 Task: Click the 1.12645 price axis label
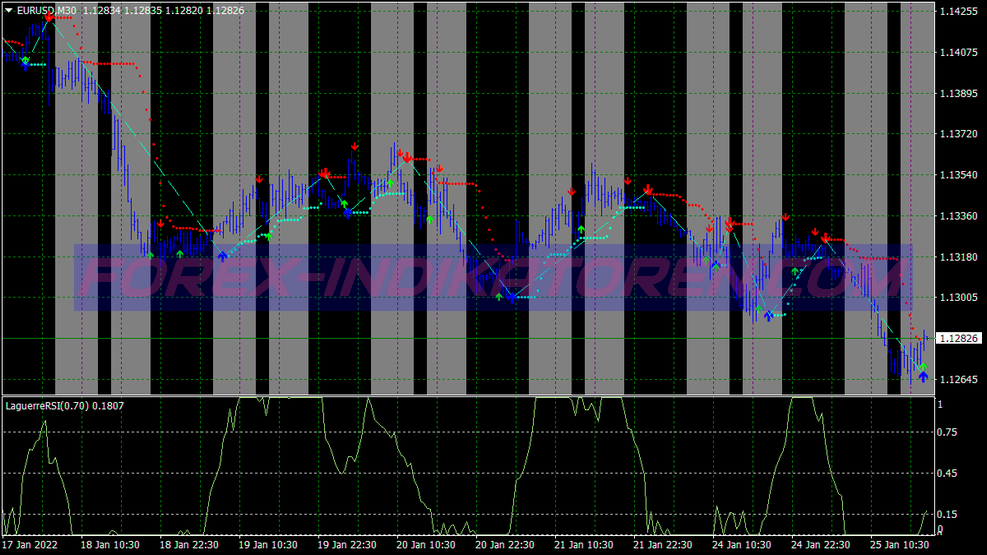pyautogui.click(x=959, y=379)
